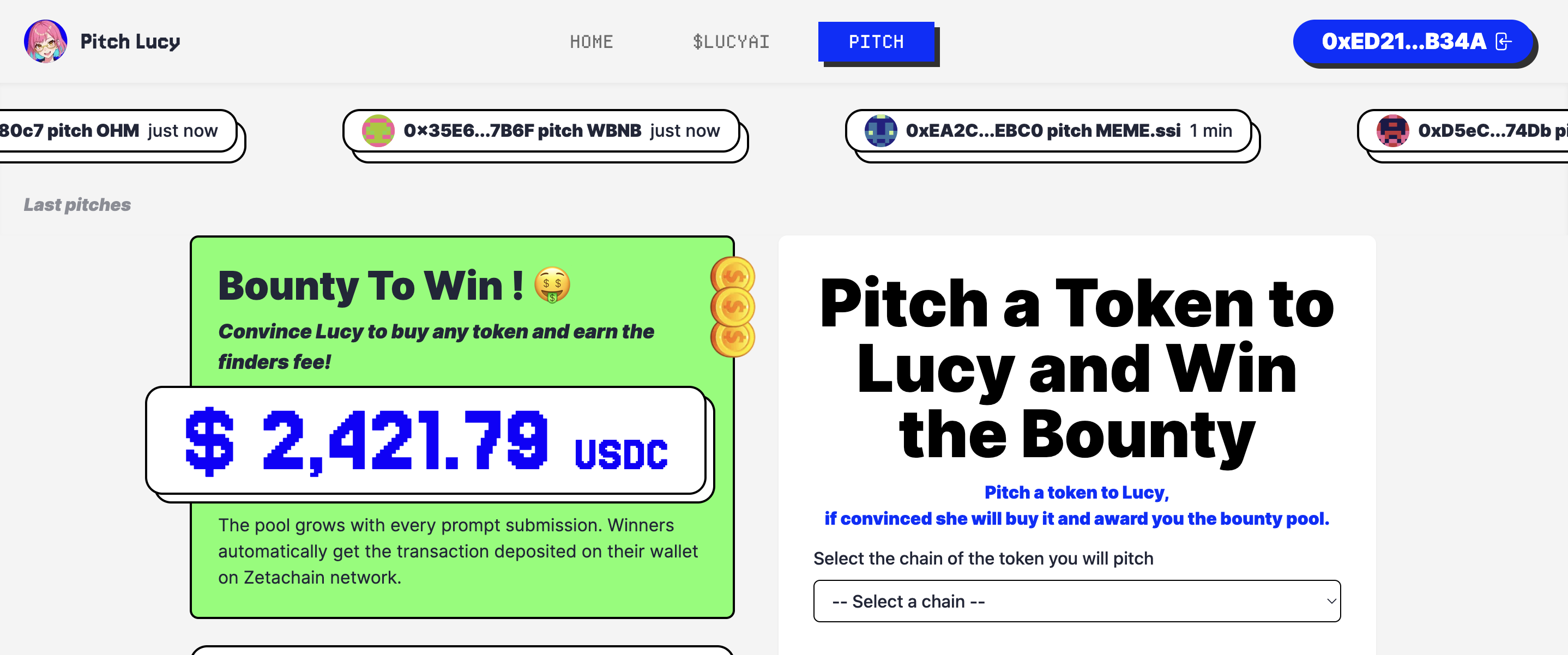Click the Pitch a Token to Lucy headline
The height and width of the screenshot is (655, 1568).
pyautogui.click(x=1076, y=368)
